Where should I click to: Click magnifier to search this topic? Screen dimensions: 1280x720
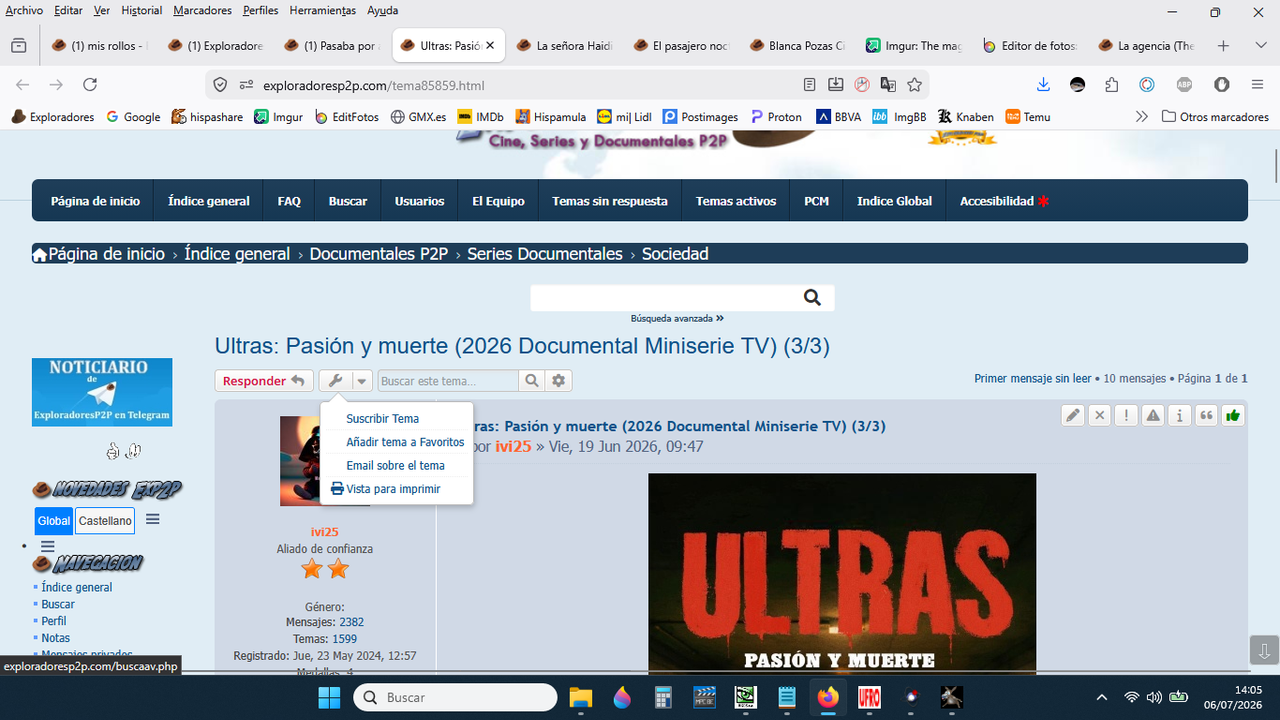532,381
